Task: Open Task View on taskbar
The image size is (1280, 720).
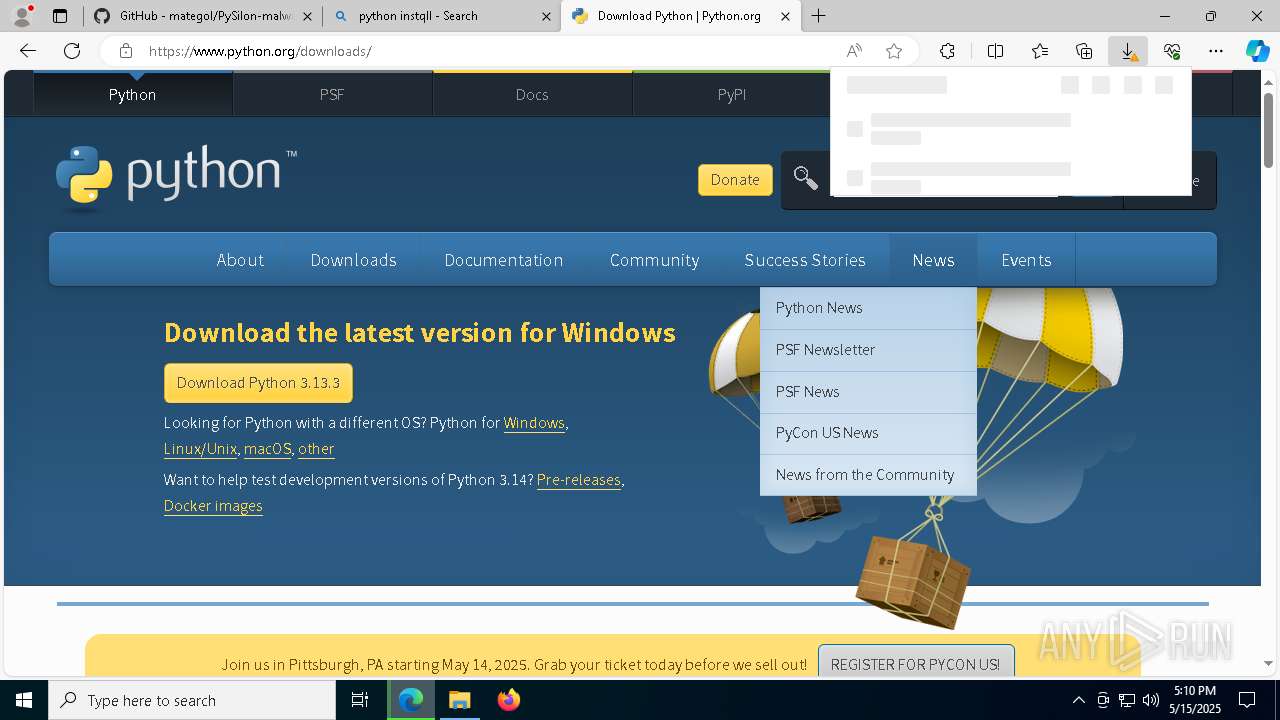Action: [x=360, y=700]
